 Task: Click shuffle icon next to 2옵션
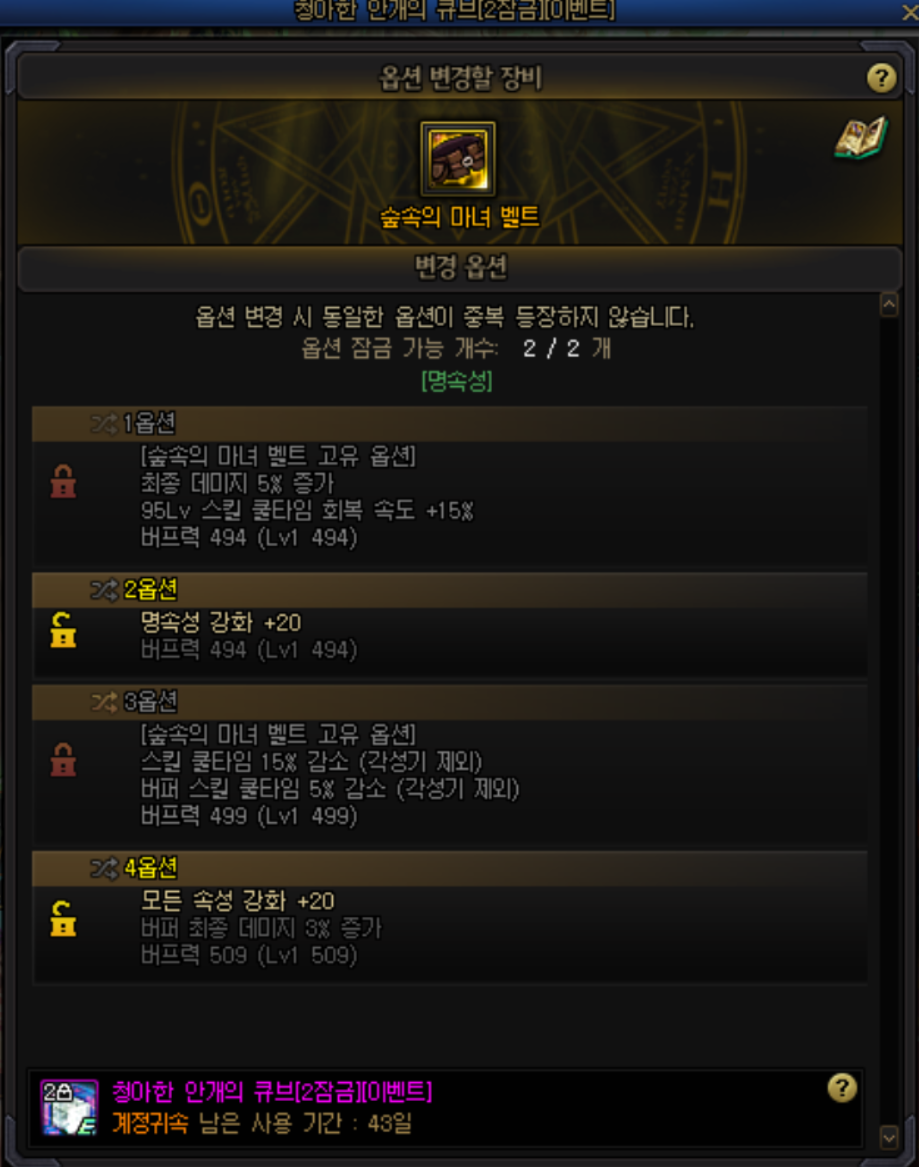[x=104, y=590]
